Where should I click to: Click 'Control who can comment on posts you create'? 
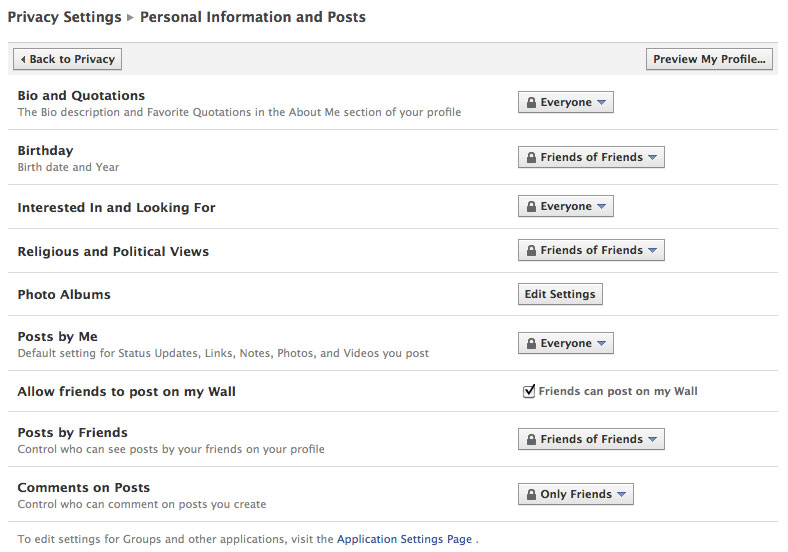(x=142, y=504)
